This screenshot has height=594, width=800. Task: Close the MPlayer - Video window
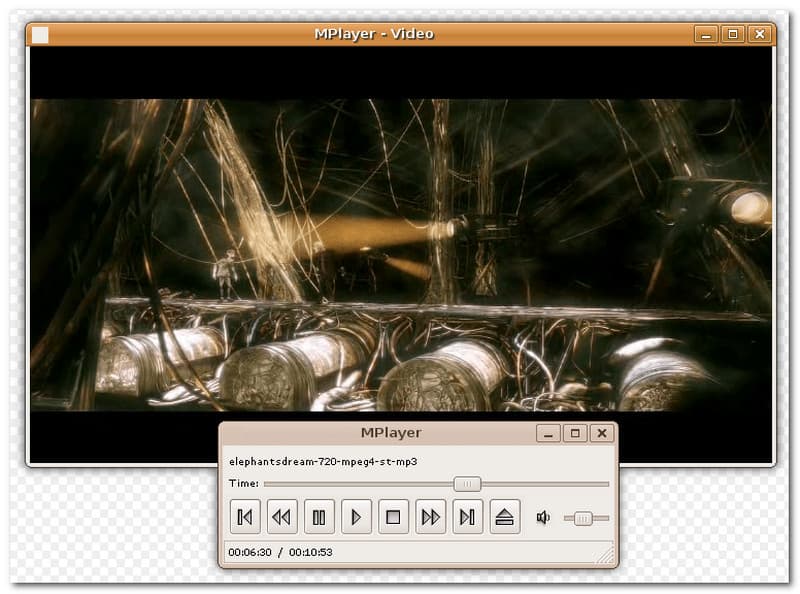click(760, 34)
